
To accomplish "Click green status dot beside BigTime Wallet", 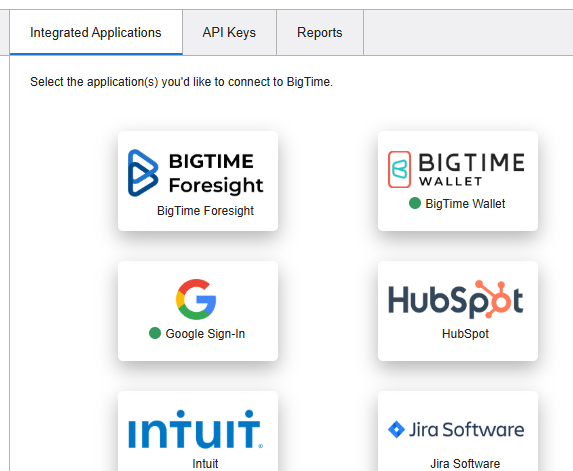I will click(415, 203).
